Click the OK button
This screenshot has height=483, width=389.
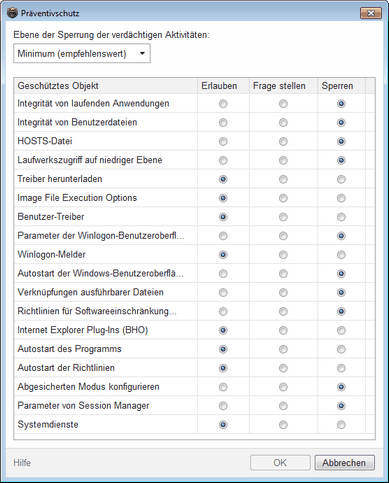[x=280, y=463]
